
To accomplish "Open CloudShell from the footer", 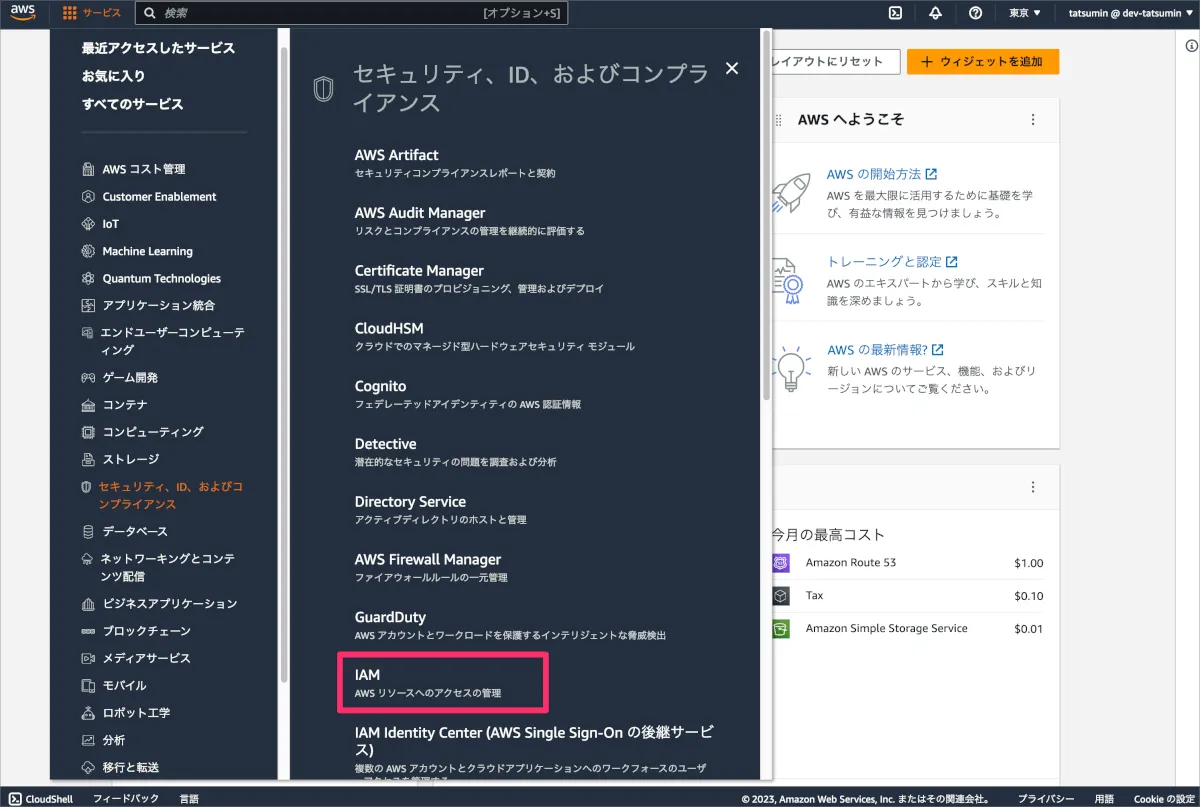I will coord(41,799).
